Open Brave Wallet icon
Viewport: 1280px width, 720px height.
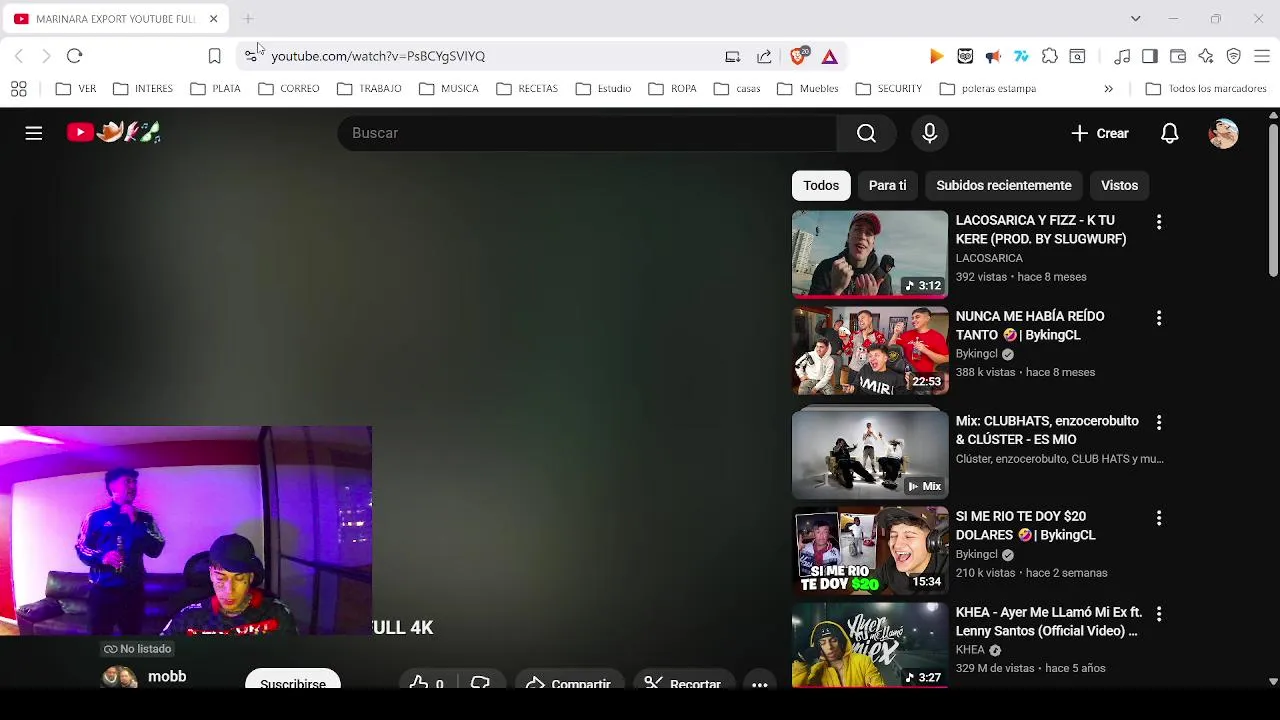coord(1178,56)
